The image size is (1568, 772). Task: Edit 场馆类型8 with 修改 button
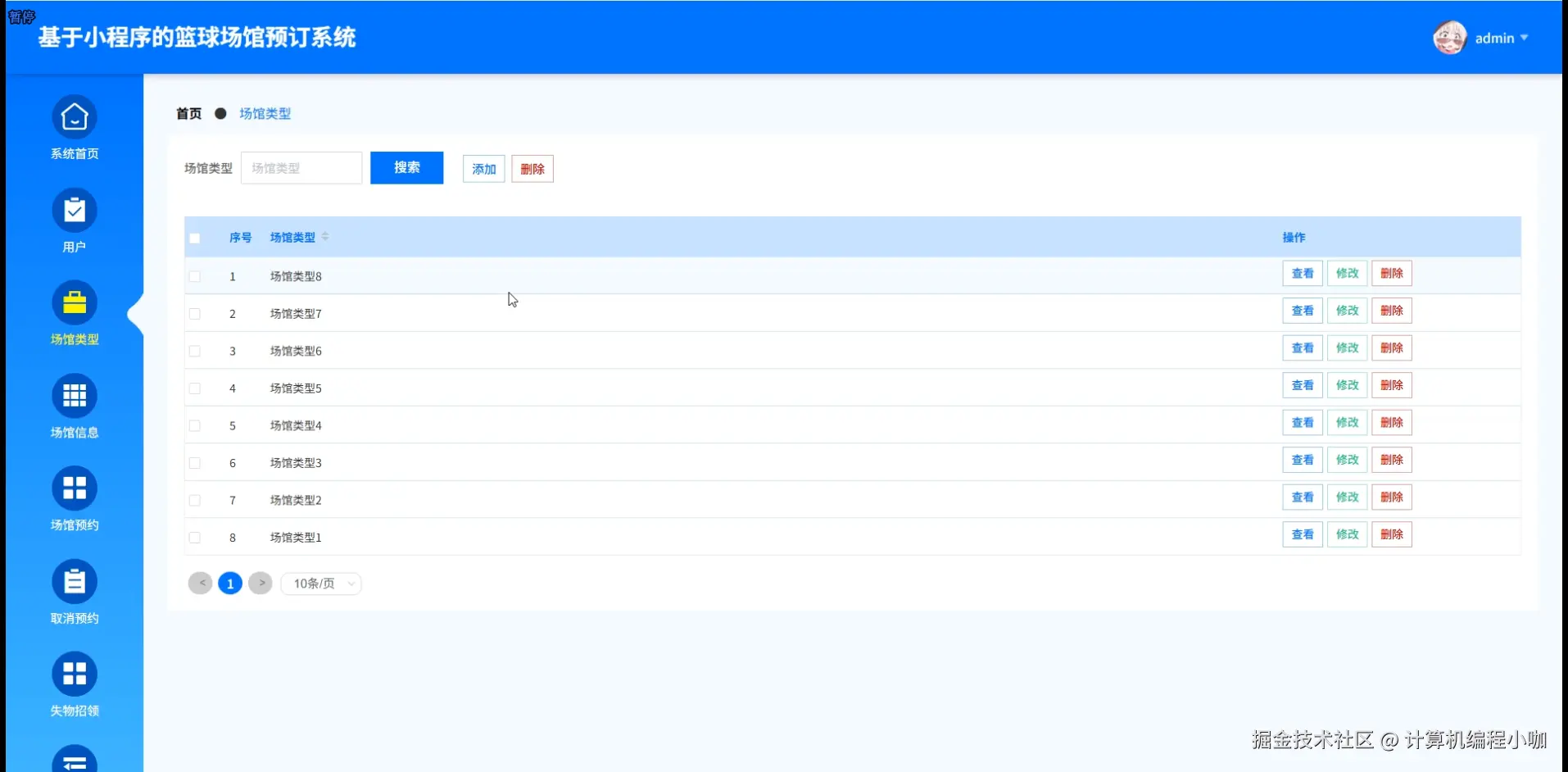pos(1348,274)
